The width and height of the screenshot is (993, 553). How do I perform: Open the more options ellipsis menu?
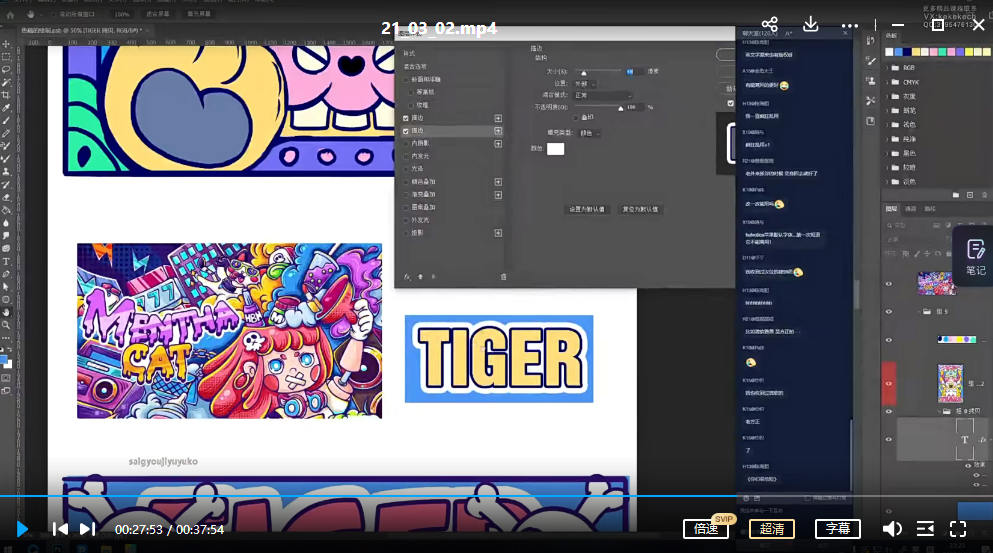[x=850, y=26]
